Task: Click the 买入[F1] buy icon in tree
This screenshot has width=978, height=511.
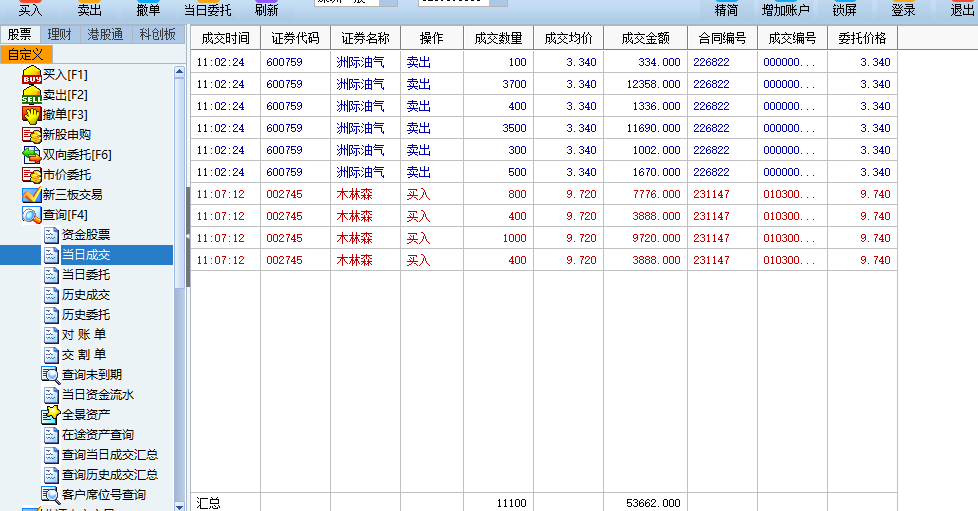Action: point(31,75)
